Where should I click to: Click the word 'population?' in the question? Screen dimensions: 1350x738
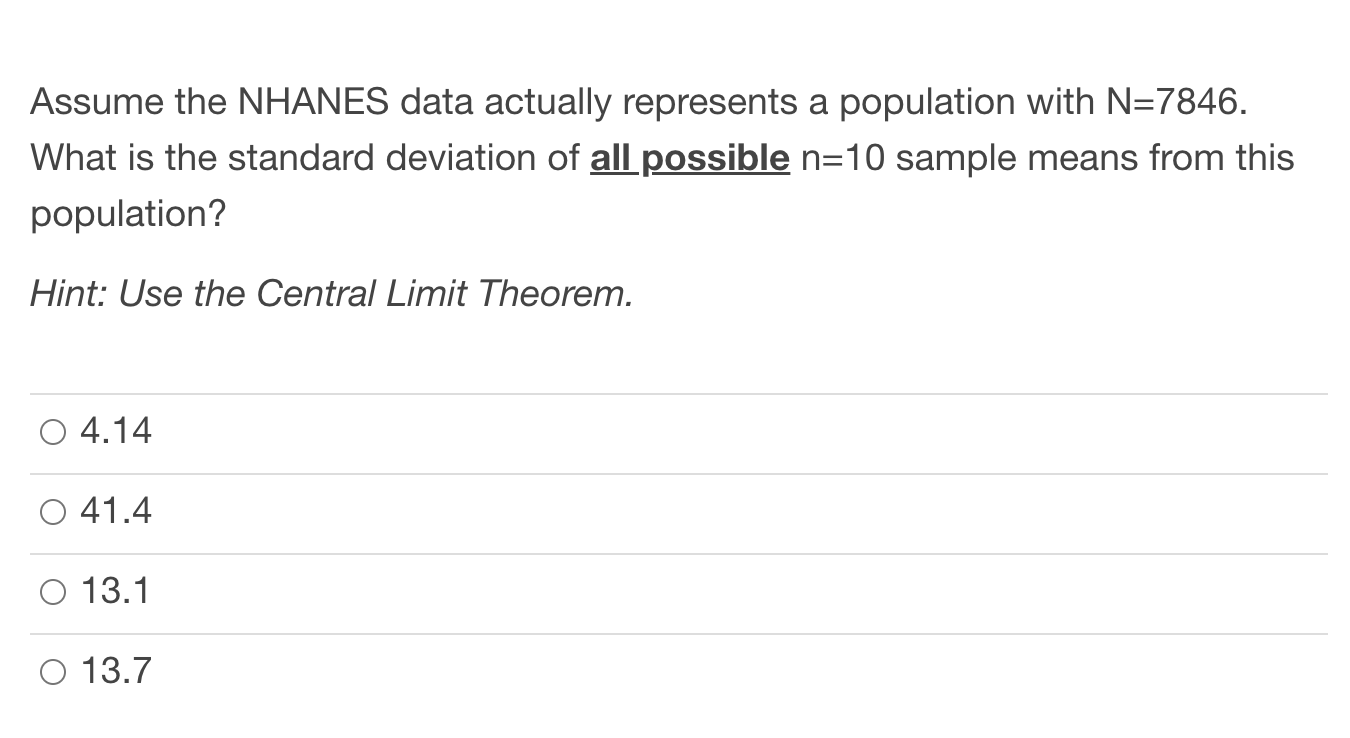click(x=128, y=214)
